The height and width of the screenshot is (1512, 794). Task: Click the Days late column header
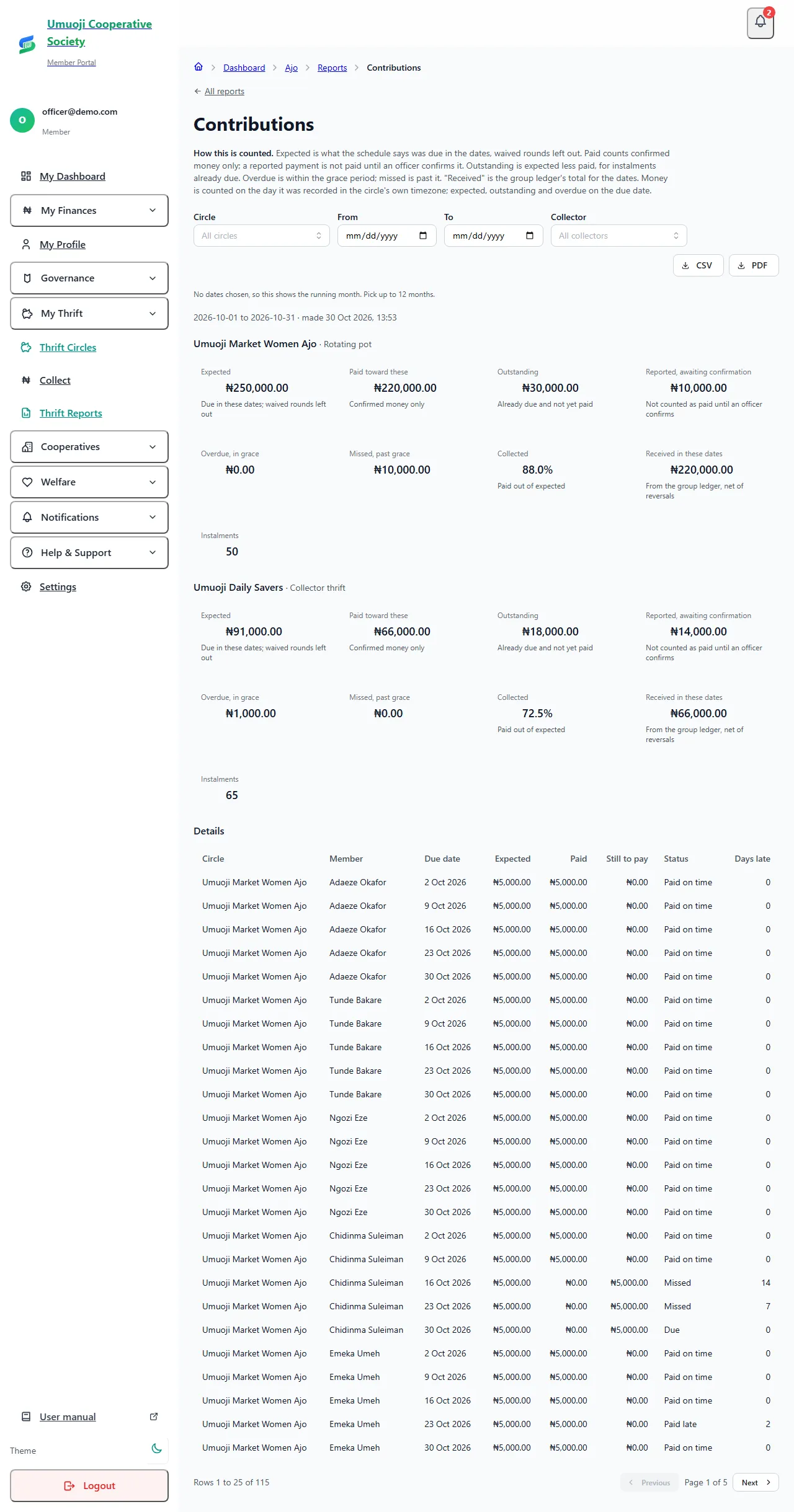click(x=752, y=859)
